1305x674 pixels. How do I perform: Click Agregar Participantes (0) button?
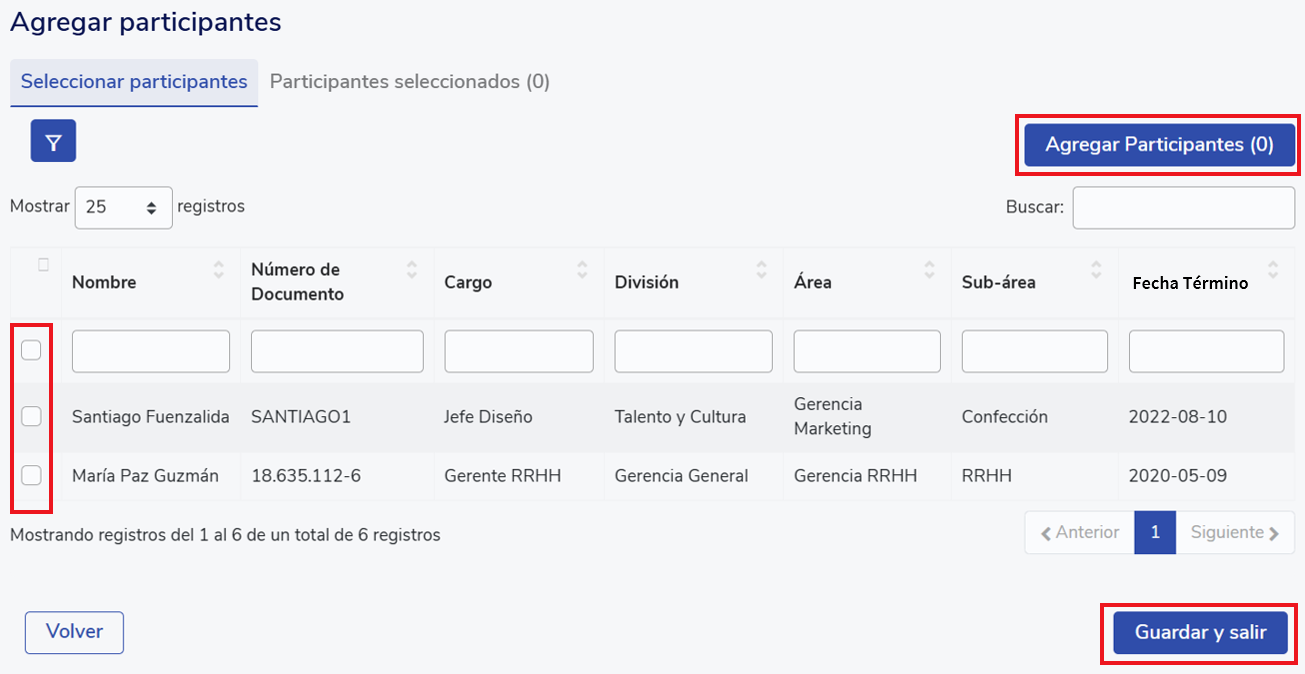click(1159, 145)
